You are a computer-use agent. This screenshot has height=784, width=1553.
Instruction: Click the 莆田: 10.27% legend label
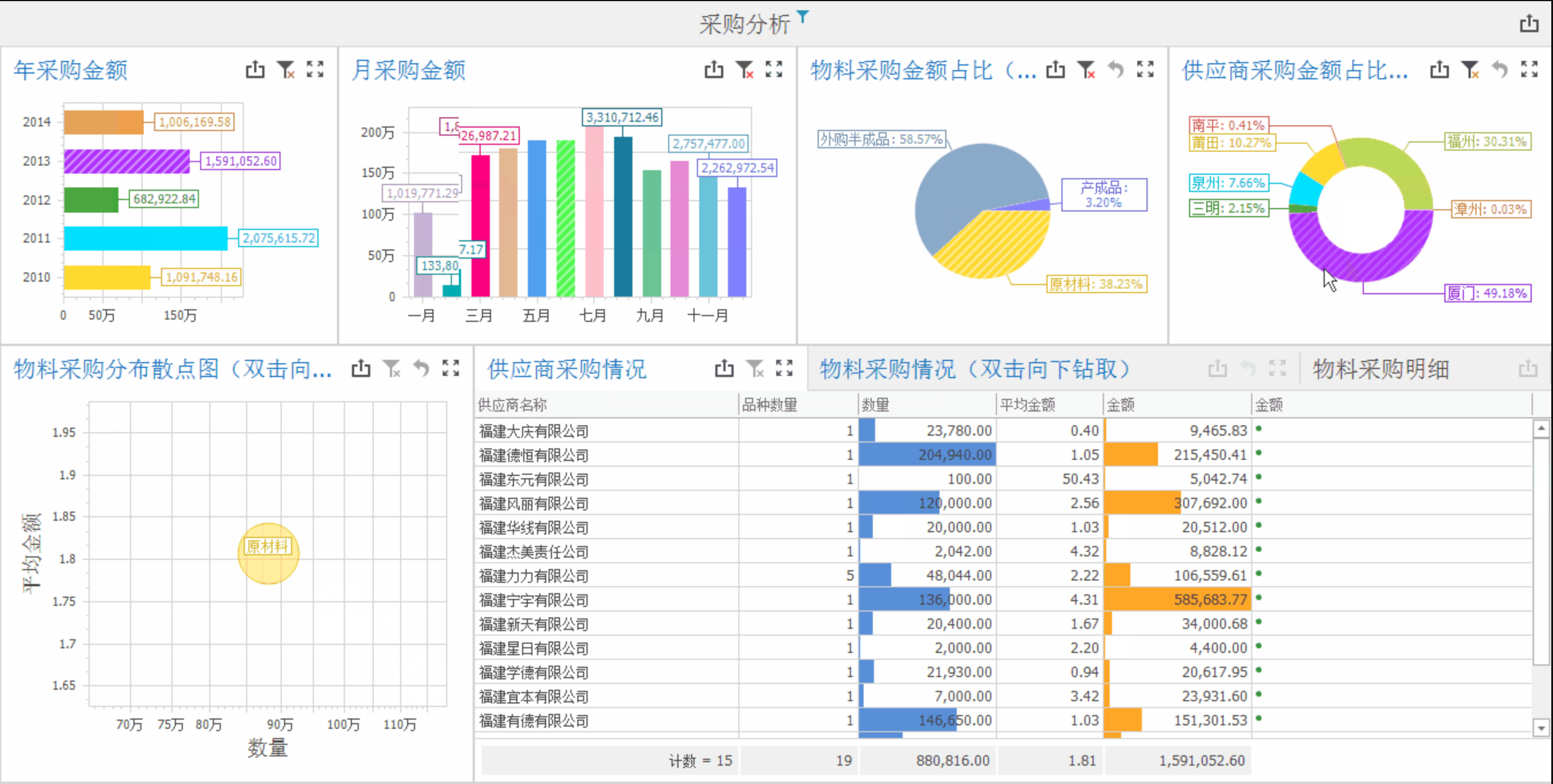1232,143
